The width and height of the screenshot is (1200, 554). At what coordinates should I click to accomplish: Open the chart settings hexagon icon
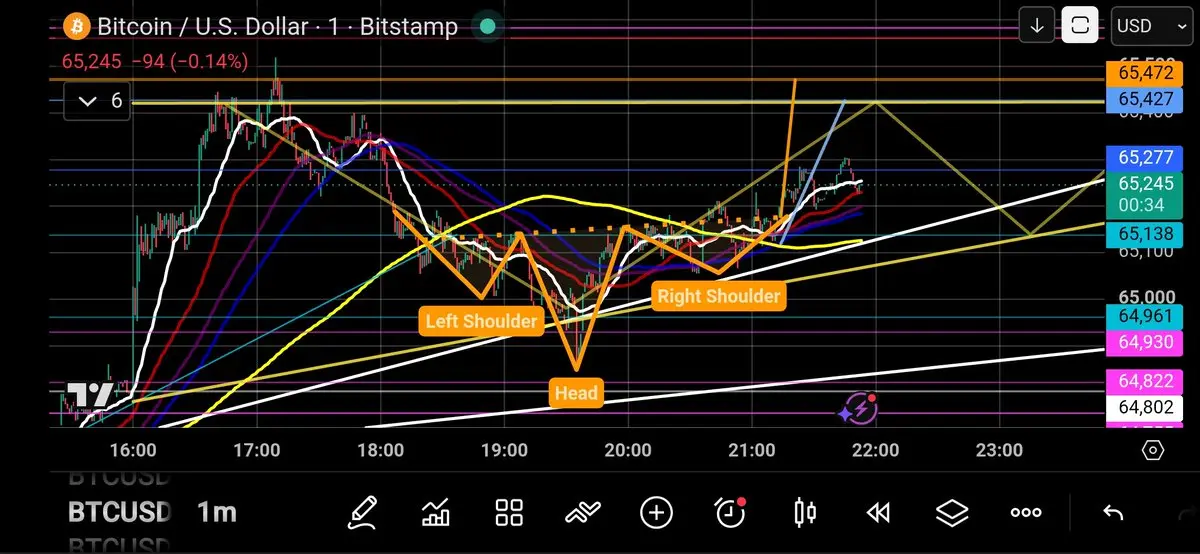click(1152, 451)
